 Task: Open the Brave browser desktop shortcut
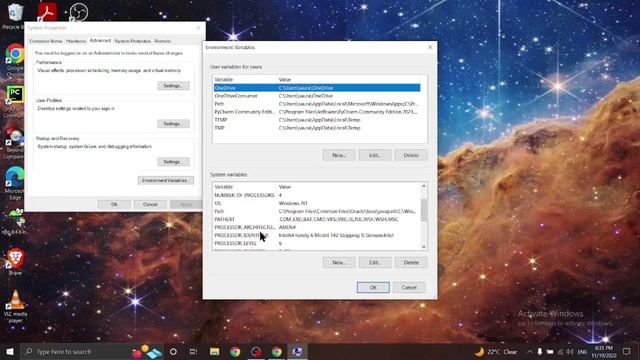coord(16,261)
